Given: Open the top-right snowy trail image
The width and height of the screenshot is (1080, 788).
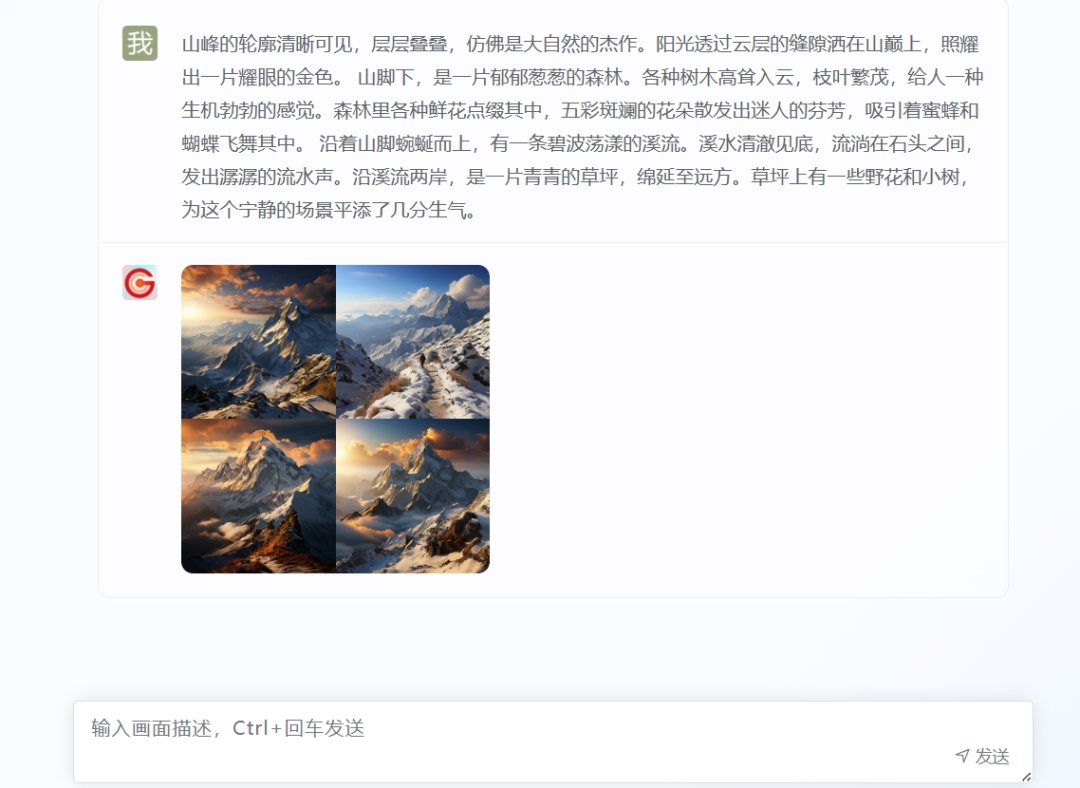Looking at the screenshot, I should click(413, 342).
